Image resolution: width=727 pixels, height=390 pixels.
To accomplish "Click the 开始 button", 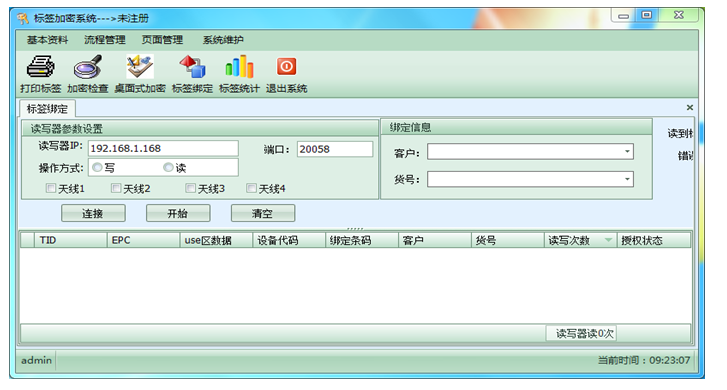I will (178, 213).
